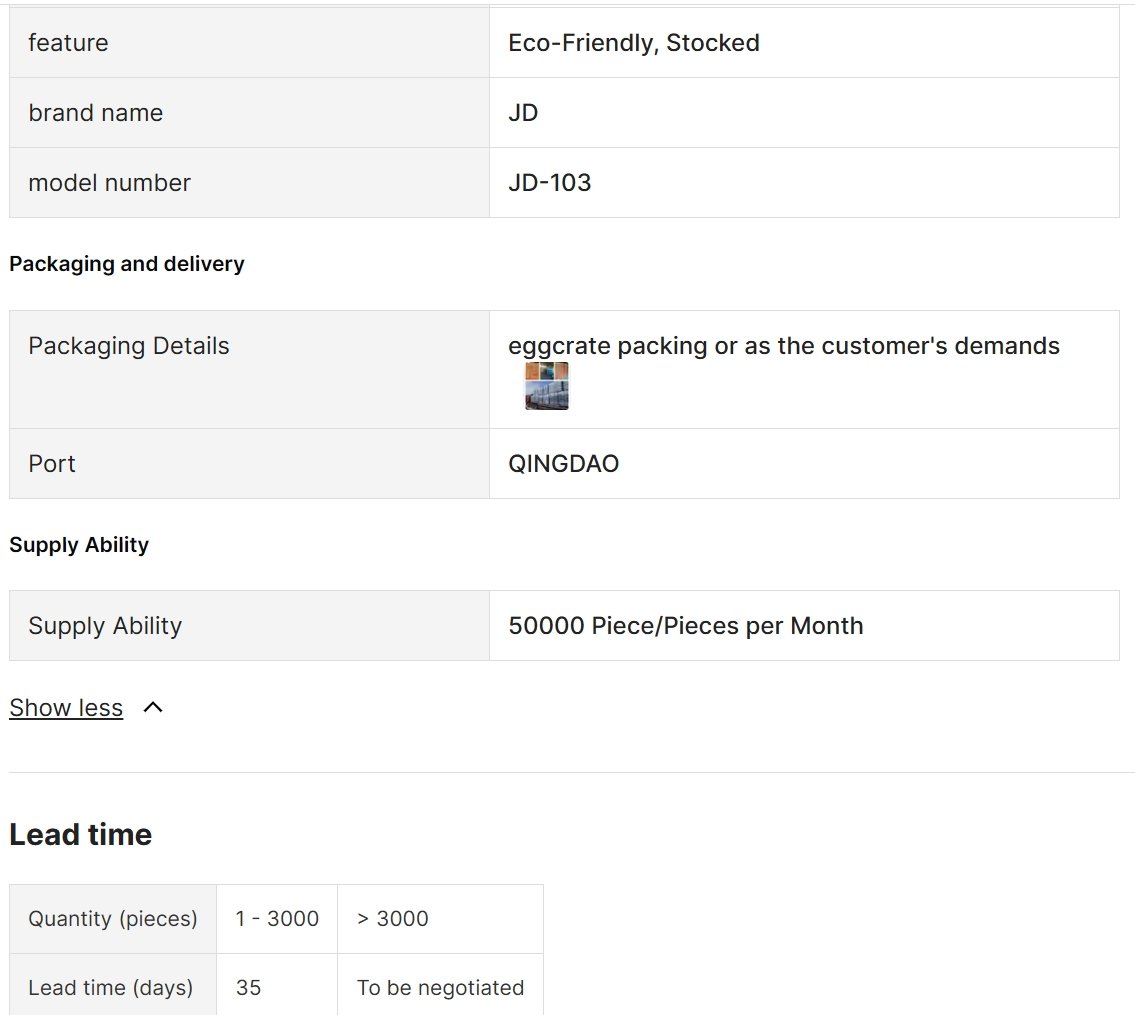The image size is (1135, 1015).
Task: Select the > 3000 quantity cell
Action: [440, 919]
